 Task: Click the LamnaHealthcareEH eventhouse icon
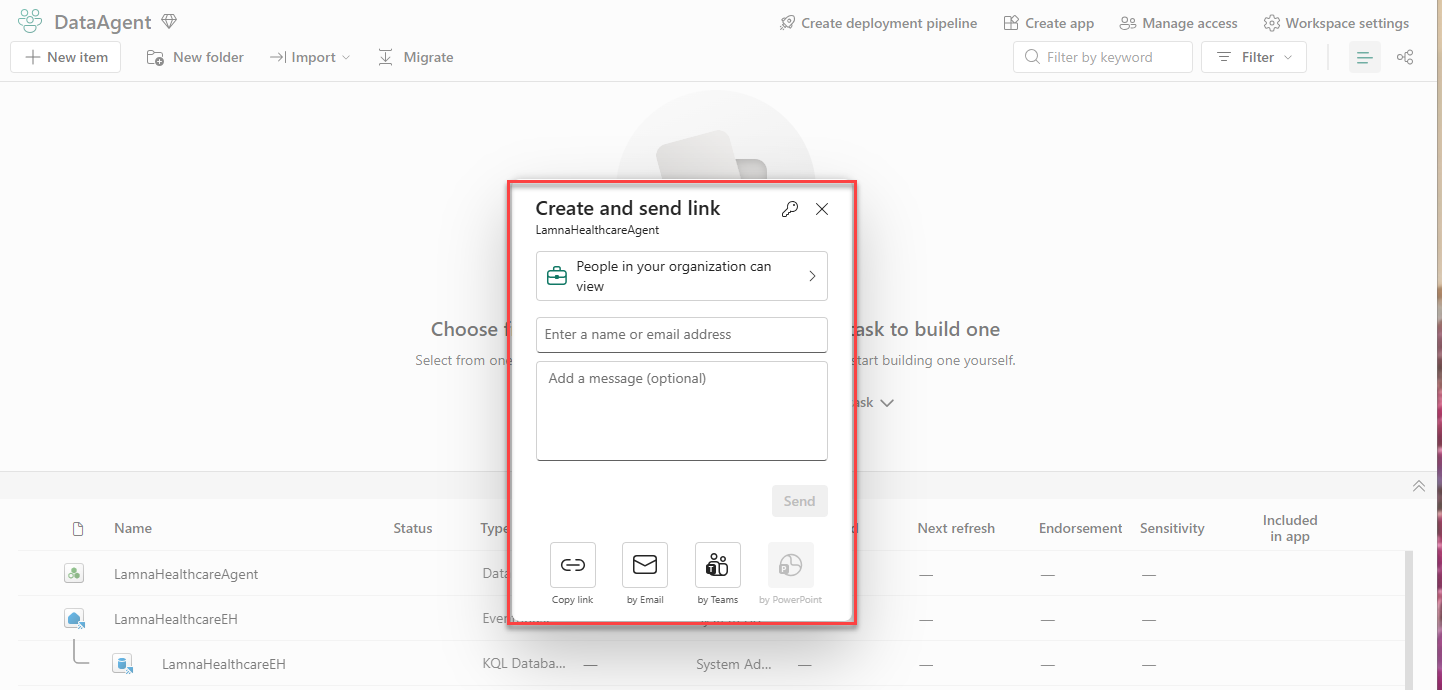pos(74,619)
